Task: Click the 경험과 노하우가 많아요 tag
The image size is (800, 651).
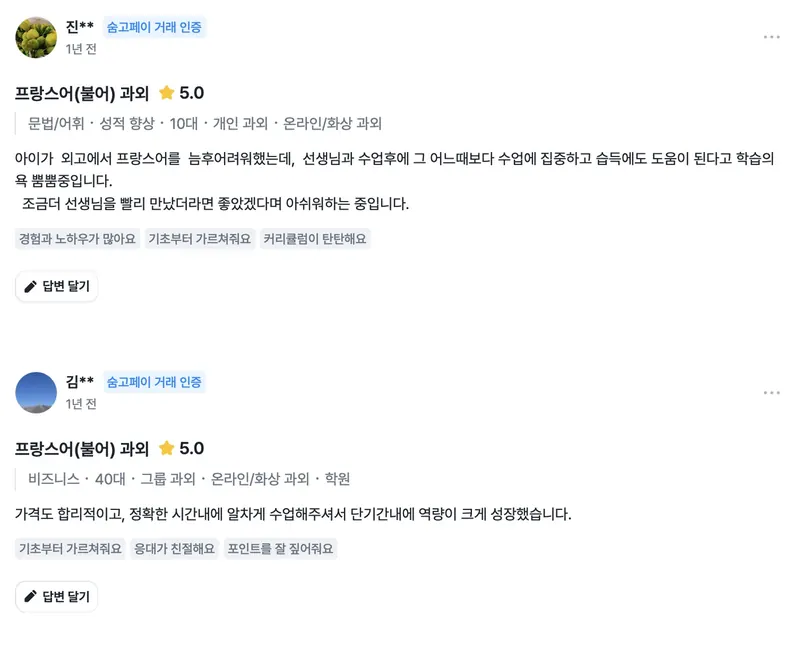Action: click(x=78, y=239)
